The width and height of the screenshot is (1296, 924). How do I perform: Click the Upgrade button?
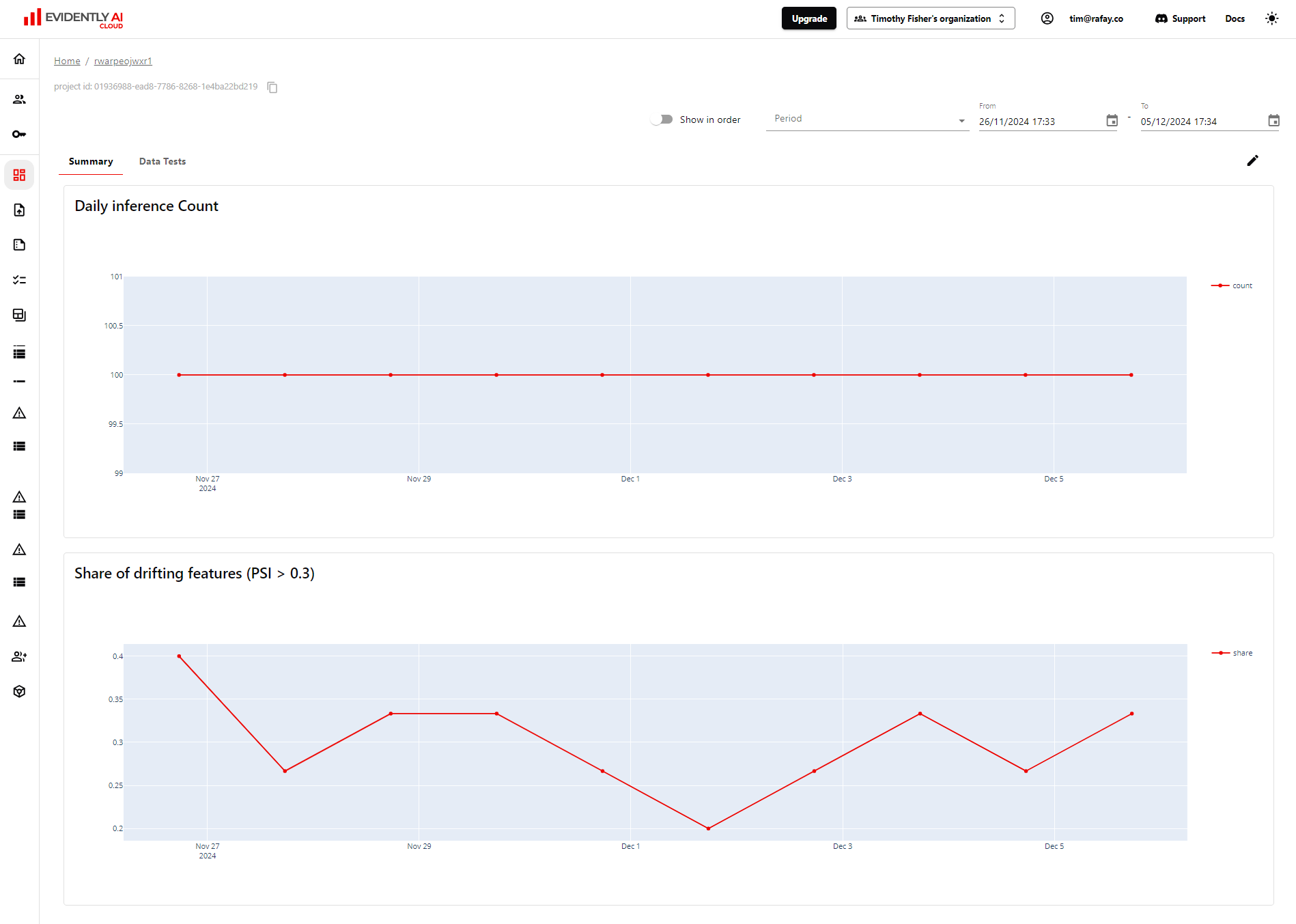click(808, 18)
